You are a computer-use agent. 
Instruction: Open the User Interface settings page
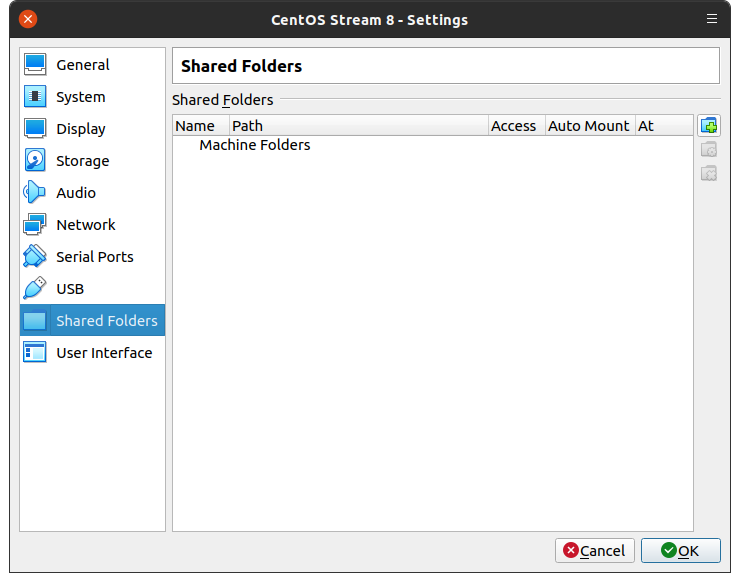coord(104,353)
